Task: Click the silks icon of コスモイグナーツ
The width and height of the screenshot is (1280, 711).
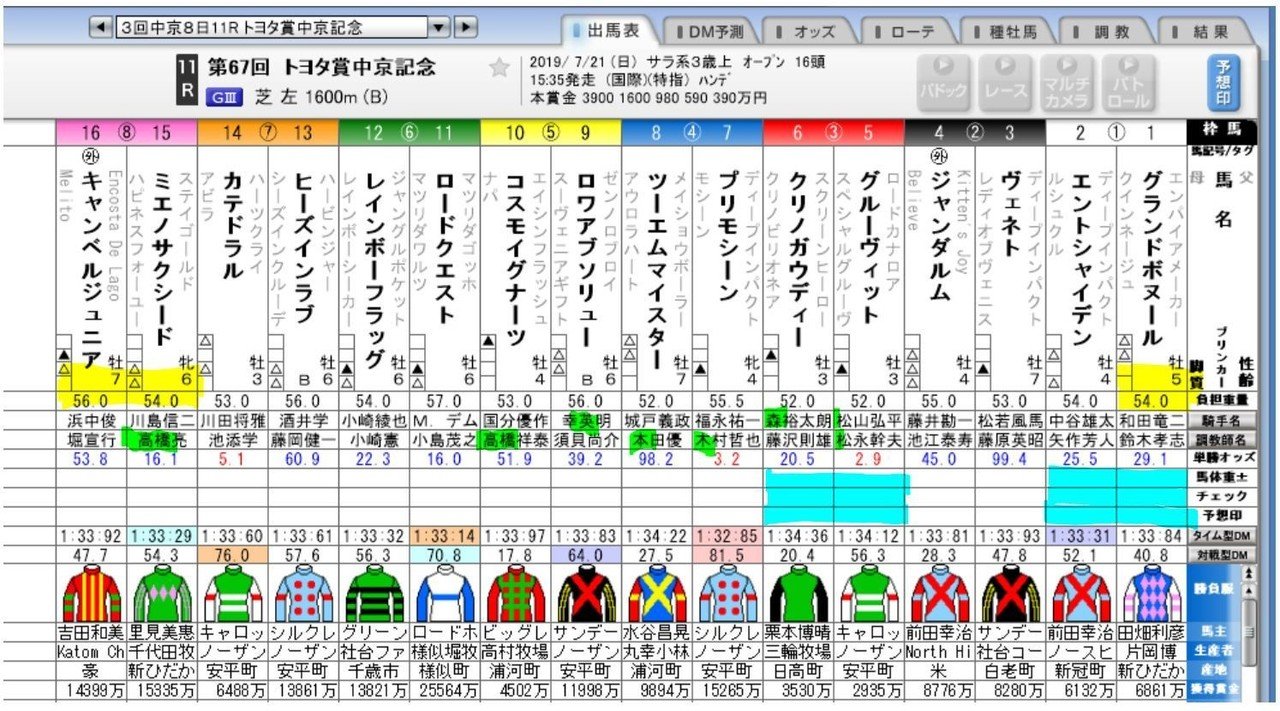Action: click(x=515, y=593)
